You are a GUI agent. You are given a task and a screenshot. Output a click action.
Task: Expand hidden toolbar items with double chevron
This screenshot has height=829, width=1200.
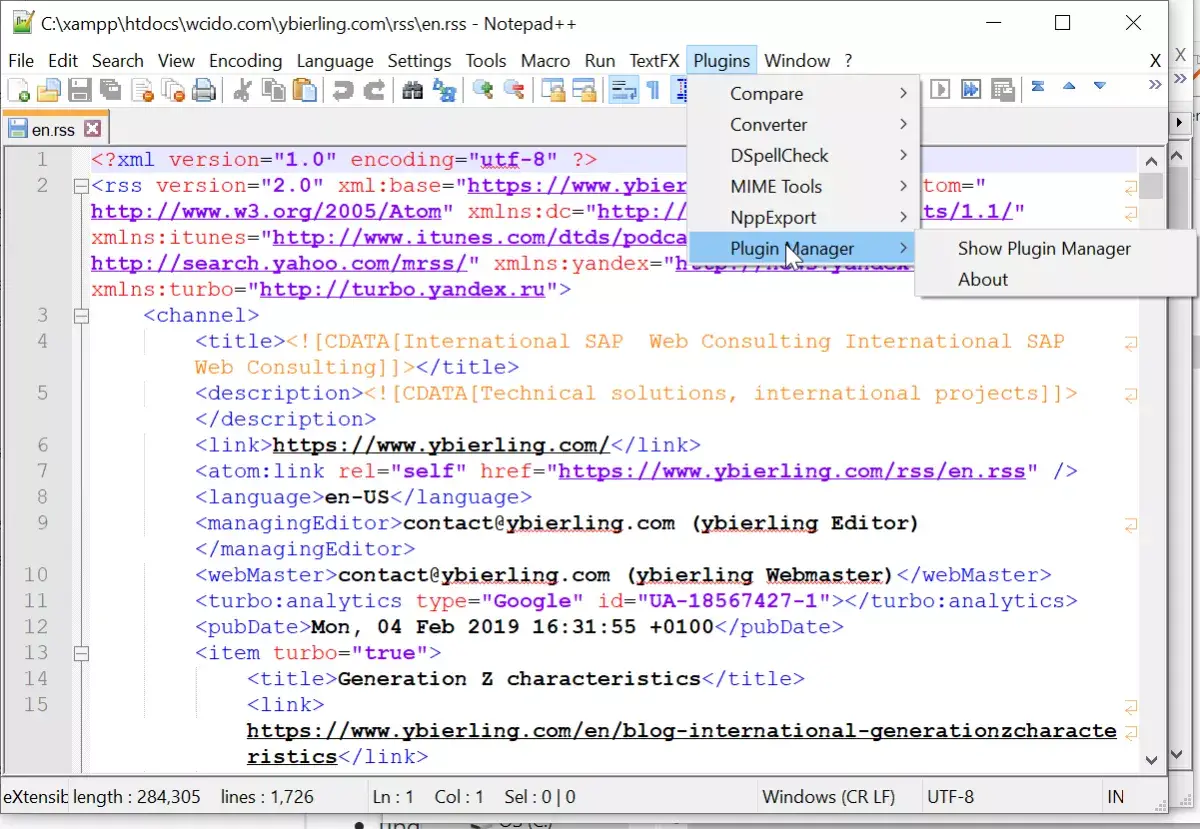pos(1155,85)
